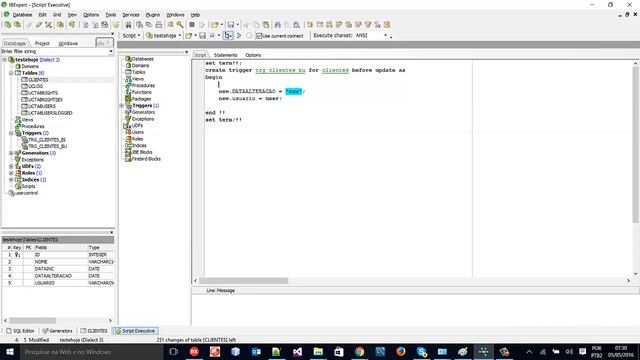640x360 pixels.
Task: Select the UCTABUSERSLOGGED table
Action: pos(50,113)
